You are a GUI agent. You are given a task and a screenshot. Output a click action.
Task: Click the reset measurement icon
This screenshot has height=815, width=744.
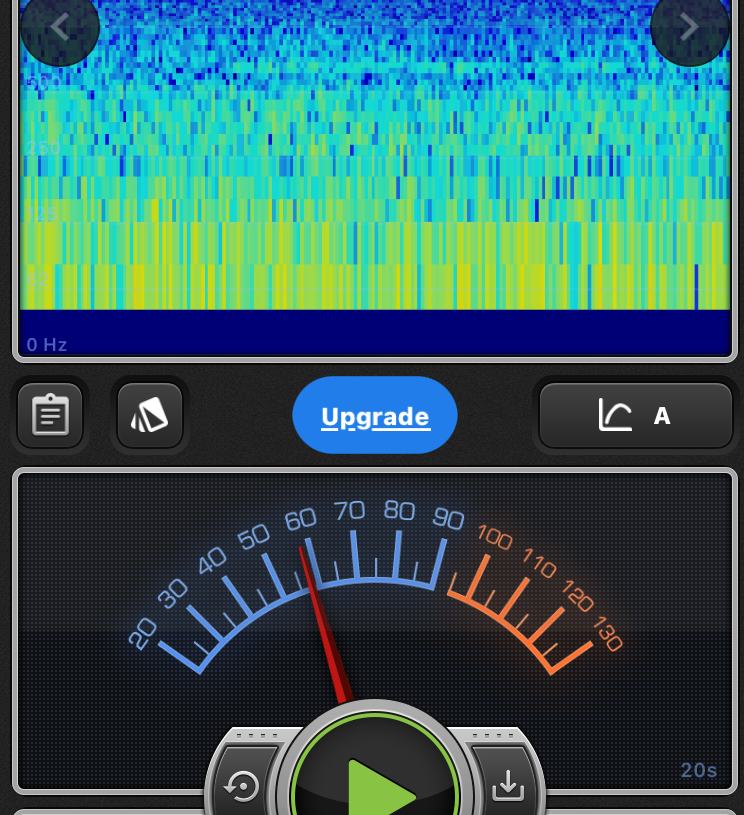pyautogui.click(x=242, y=787)
